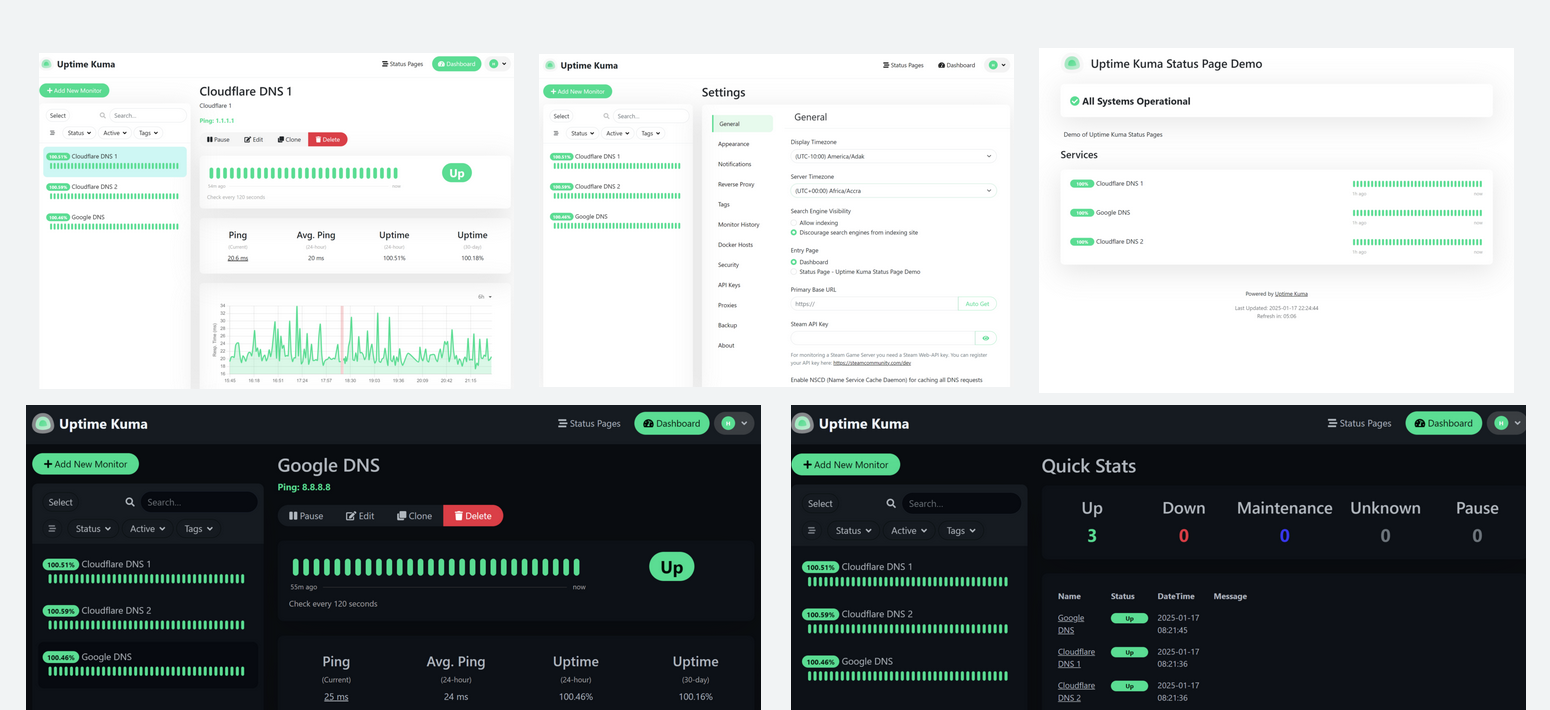
Task: Open the Security settings section
Action: point(729,265)
